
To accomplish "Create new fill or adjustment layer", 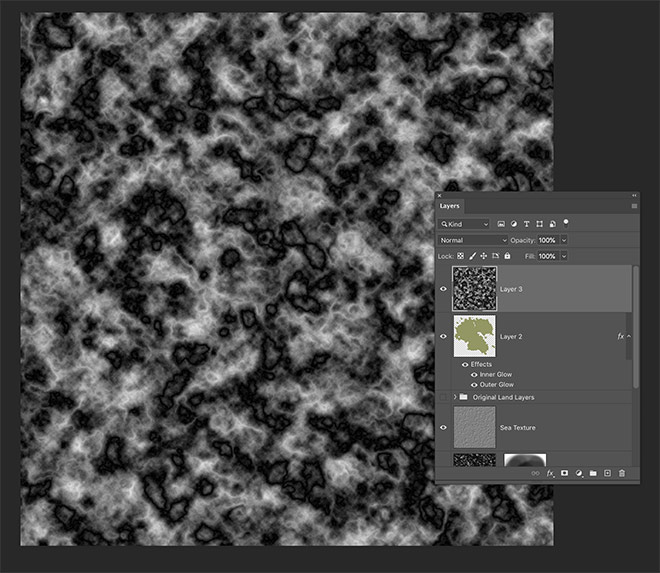I will 578,472.
